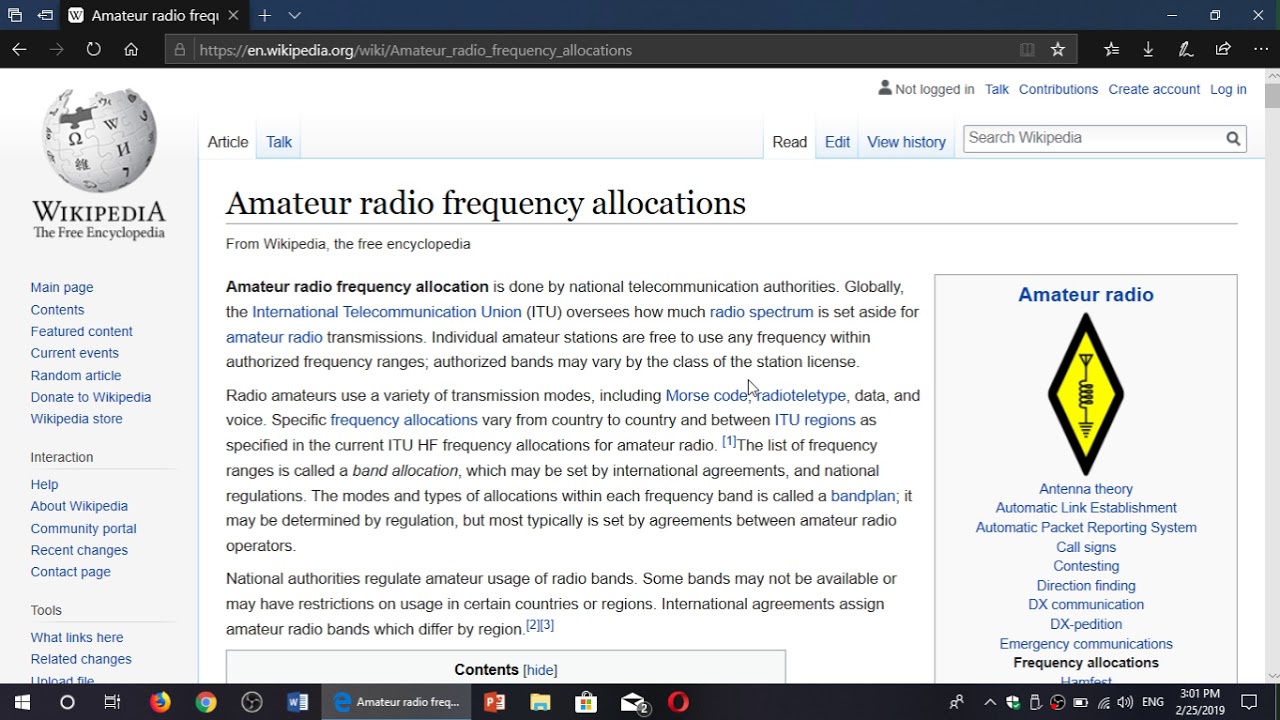Click What links here
This screenshot has height=720, width=1280.
(x=77, y=637)
